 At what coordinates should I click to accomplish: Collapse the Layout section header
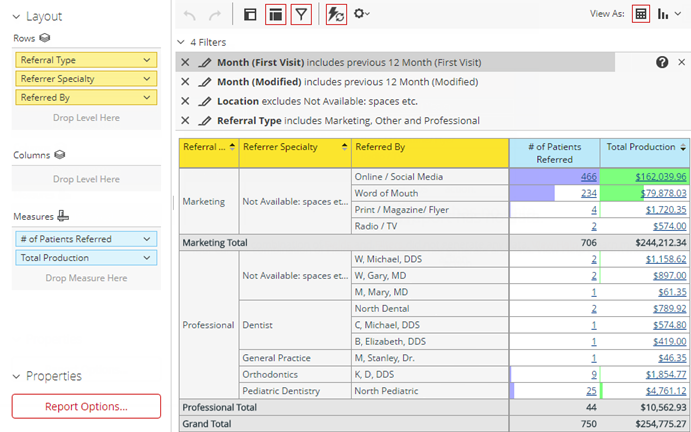(16, 17)
